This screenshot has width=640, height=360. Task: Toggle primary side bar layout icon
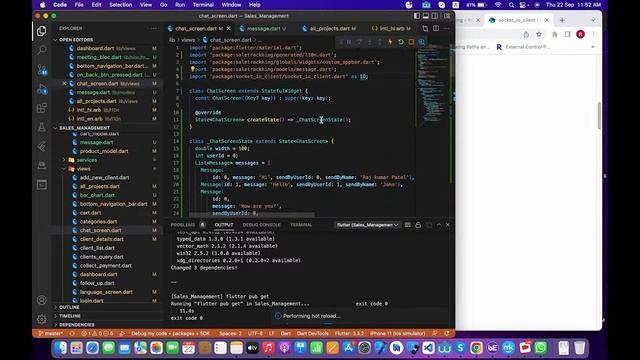tap(417, 16)
